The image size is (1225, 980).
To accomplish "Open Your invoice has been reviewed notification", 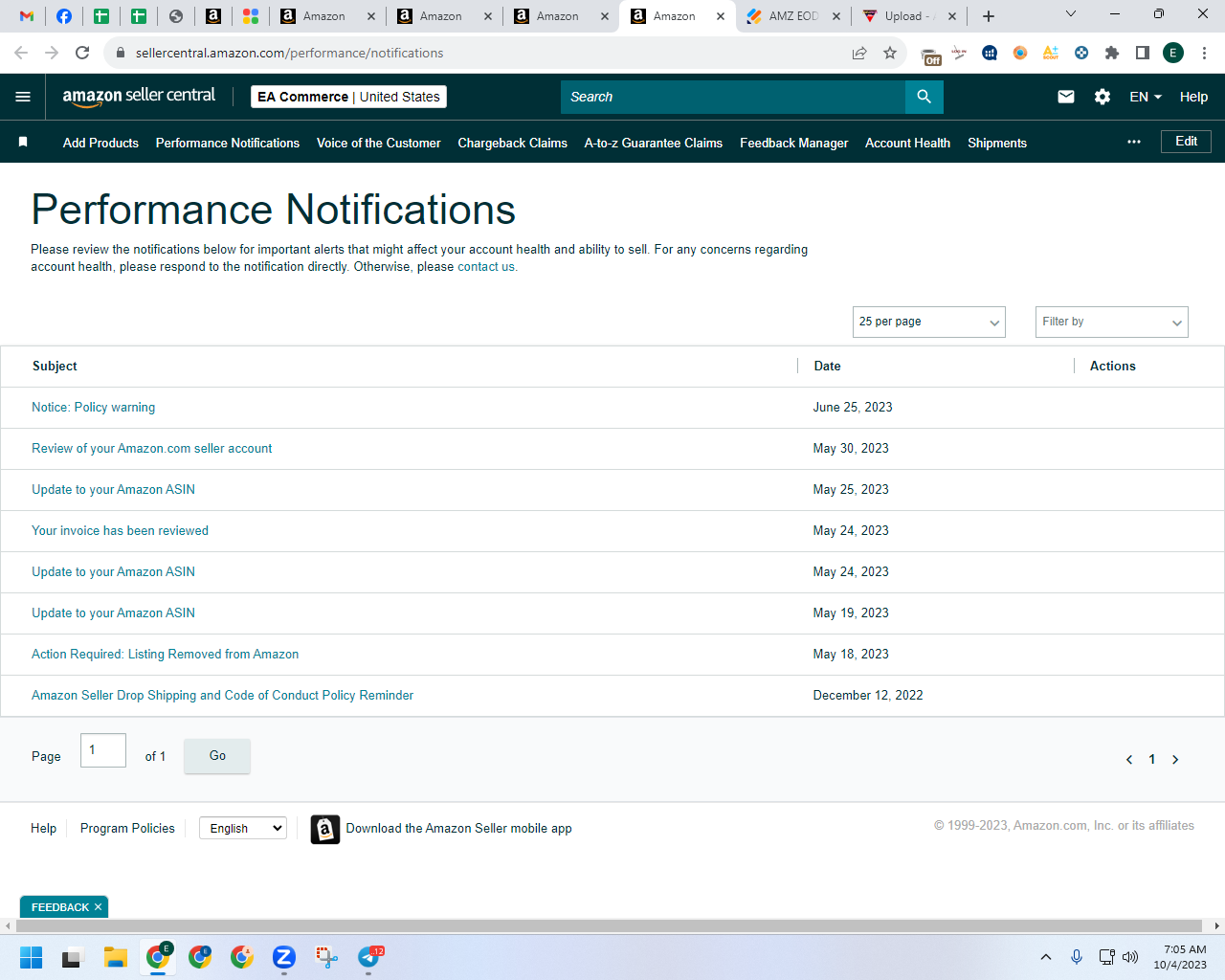I will coord(120,531).
